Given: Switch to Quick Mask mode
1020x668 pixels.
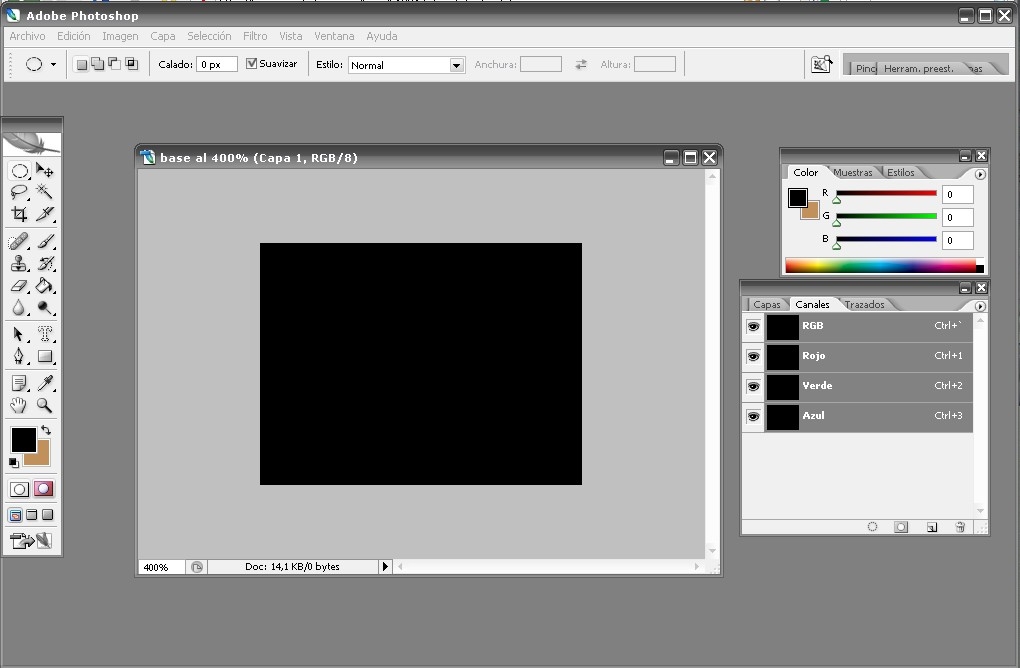Looking at the screenshot, I should coord(44,488).
